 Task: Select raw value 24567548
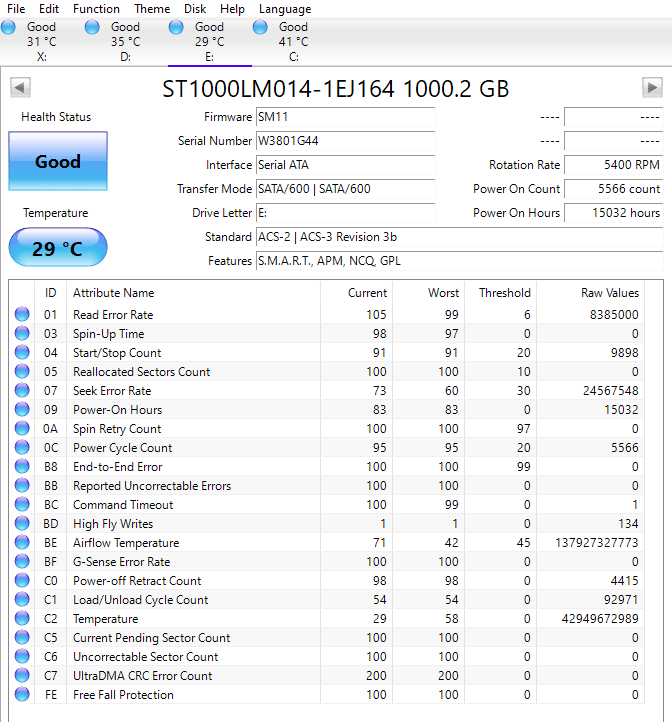(x=610, y=391)
